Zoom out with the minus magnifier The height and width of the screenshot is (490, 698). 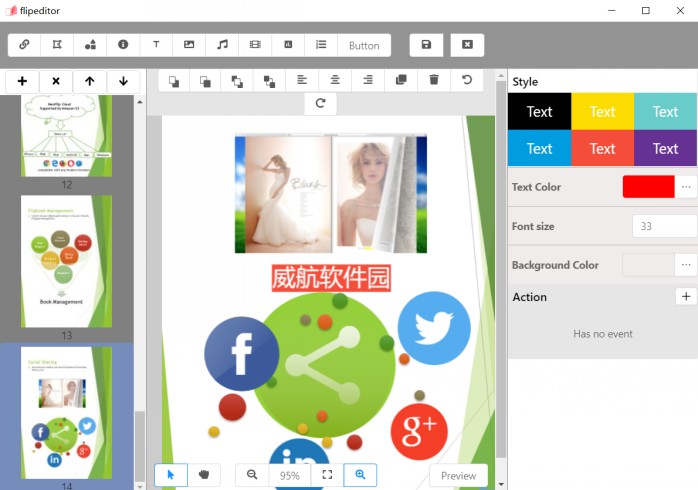click(x=252, y=475)
